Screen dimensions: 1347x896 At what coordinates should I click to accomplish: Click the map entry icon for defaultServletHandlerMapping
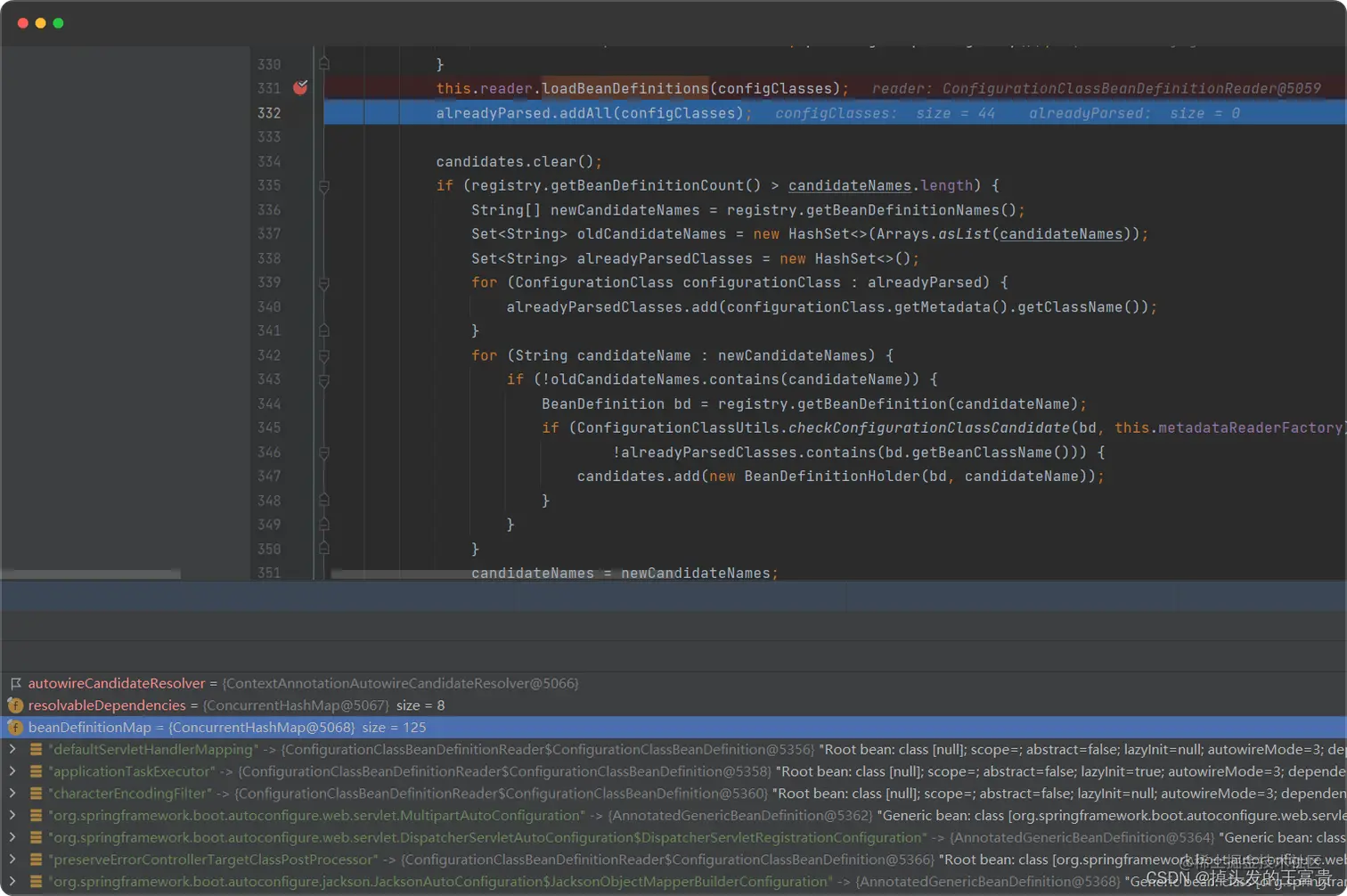37,750
